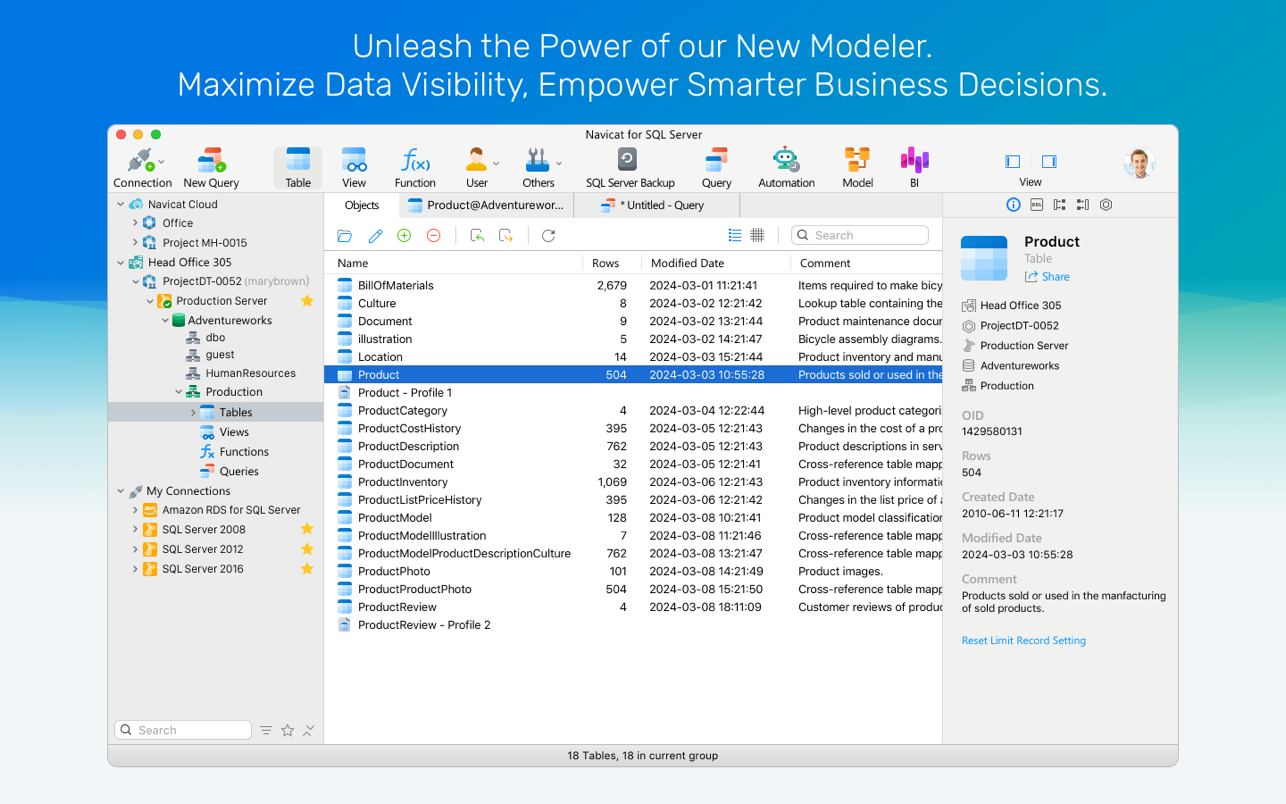Viewport: 1286px width, 804px height.
Task: Sort by the Comment column header
Action: pyautogui.click(x=866, y=263)
